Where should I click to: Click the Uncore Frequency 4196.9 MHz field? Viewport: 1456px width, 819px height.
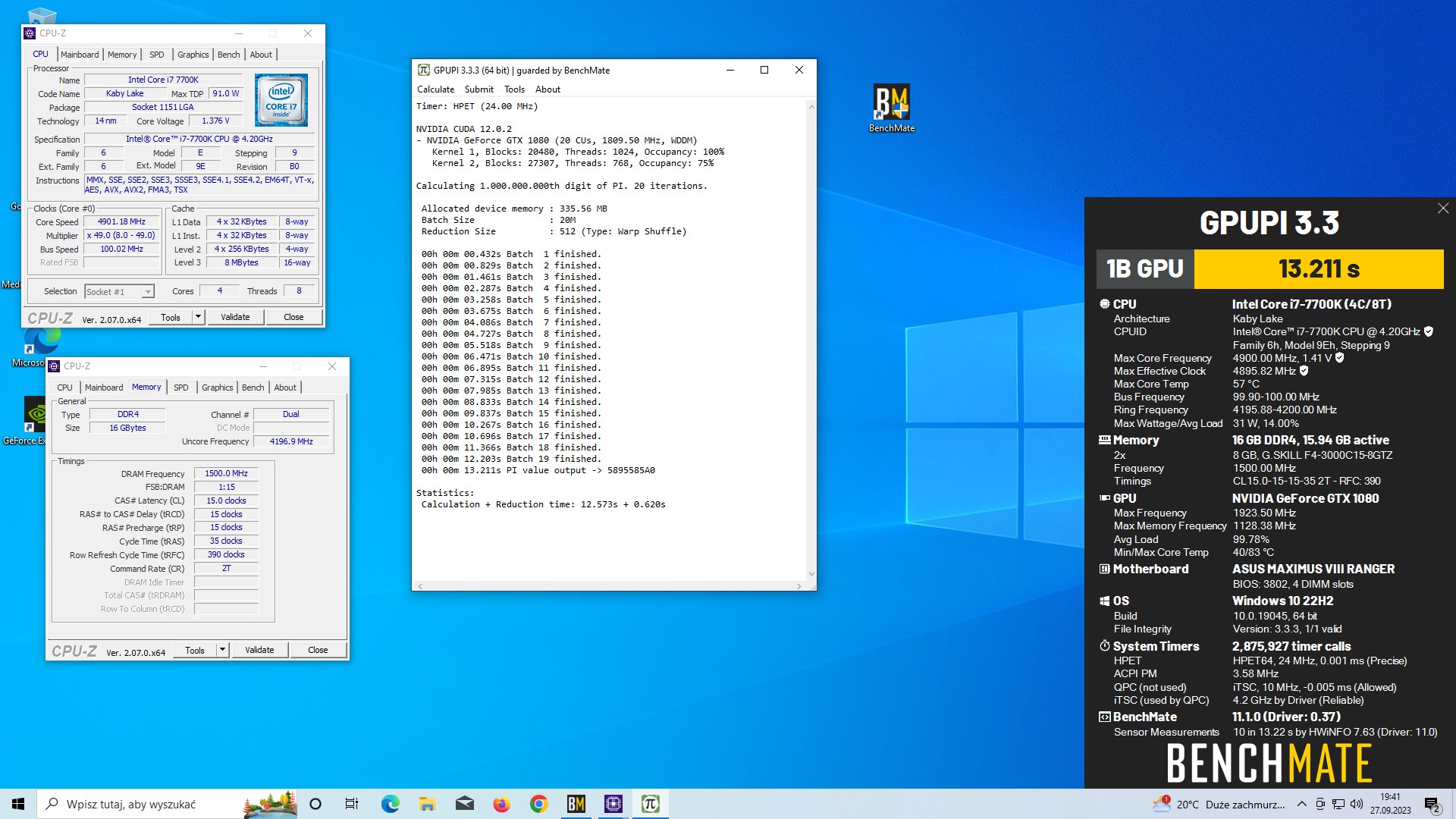[291, 441]
